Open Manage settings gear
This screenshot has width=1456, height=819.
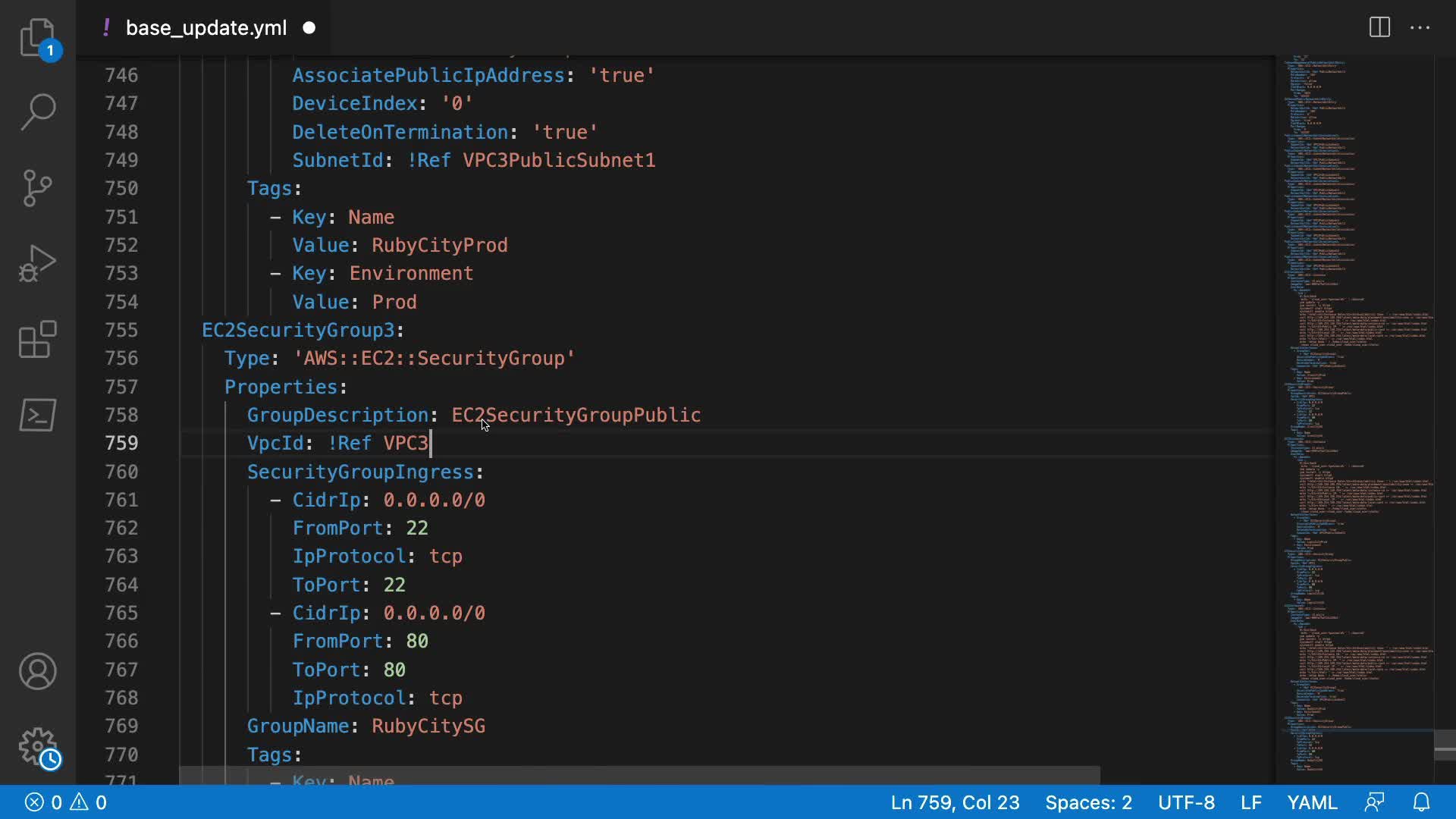37,747
